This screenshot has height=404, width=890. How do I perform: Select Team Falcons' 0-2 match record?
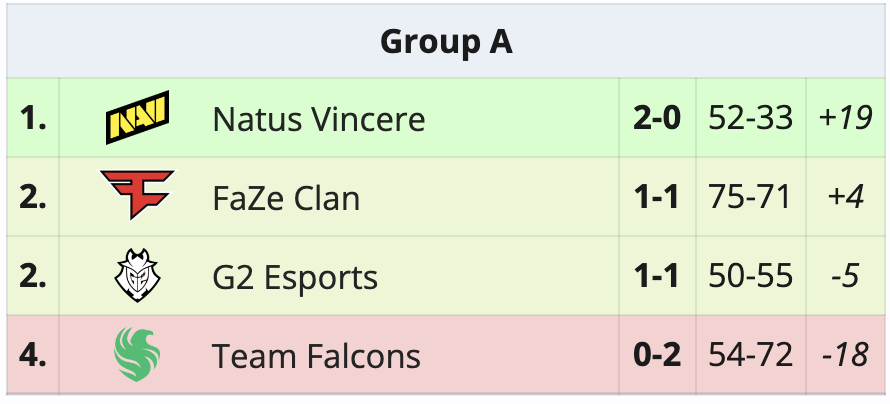click(x=656, y=356)
